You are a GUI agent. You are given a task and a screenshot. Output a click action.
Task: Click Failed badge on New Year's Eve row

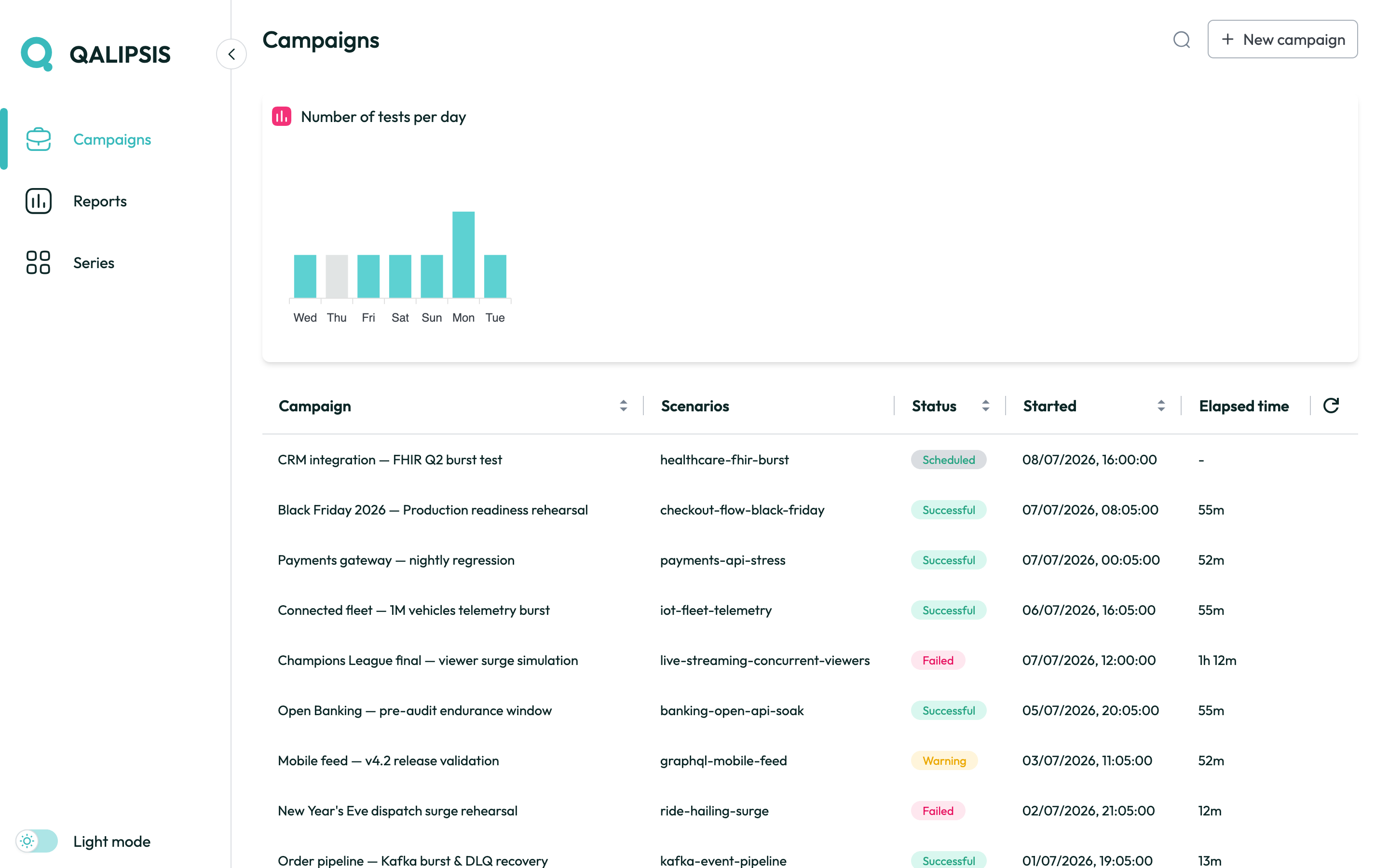pyautogui.click(x=938, y=811)
